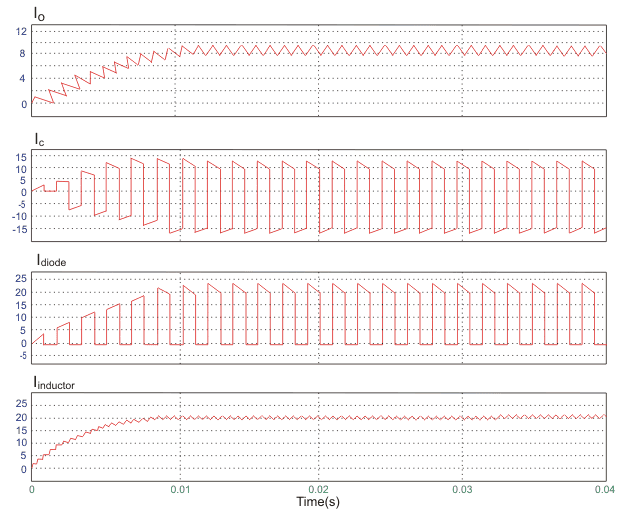Select the 0.03 time axis tick
Screen dimensions: 624x512
click(x=462, y=489)
